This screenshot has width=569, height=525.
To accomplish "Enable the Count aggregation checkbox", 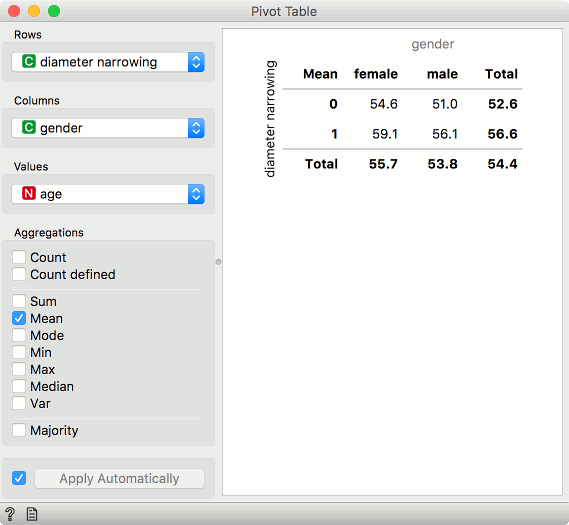I will tap(19, 257).
